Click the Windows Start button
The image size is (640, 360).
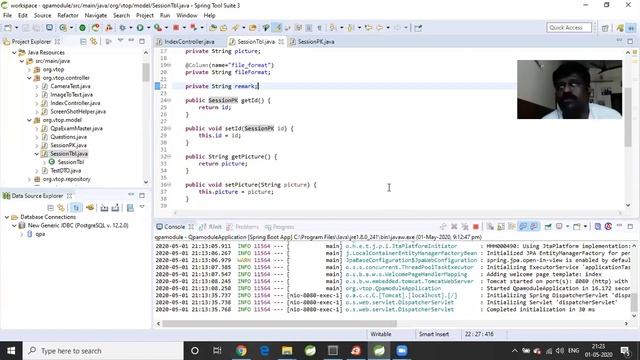pyautogui.click(x=11, y=351)
